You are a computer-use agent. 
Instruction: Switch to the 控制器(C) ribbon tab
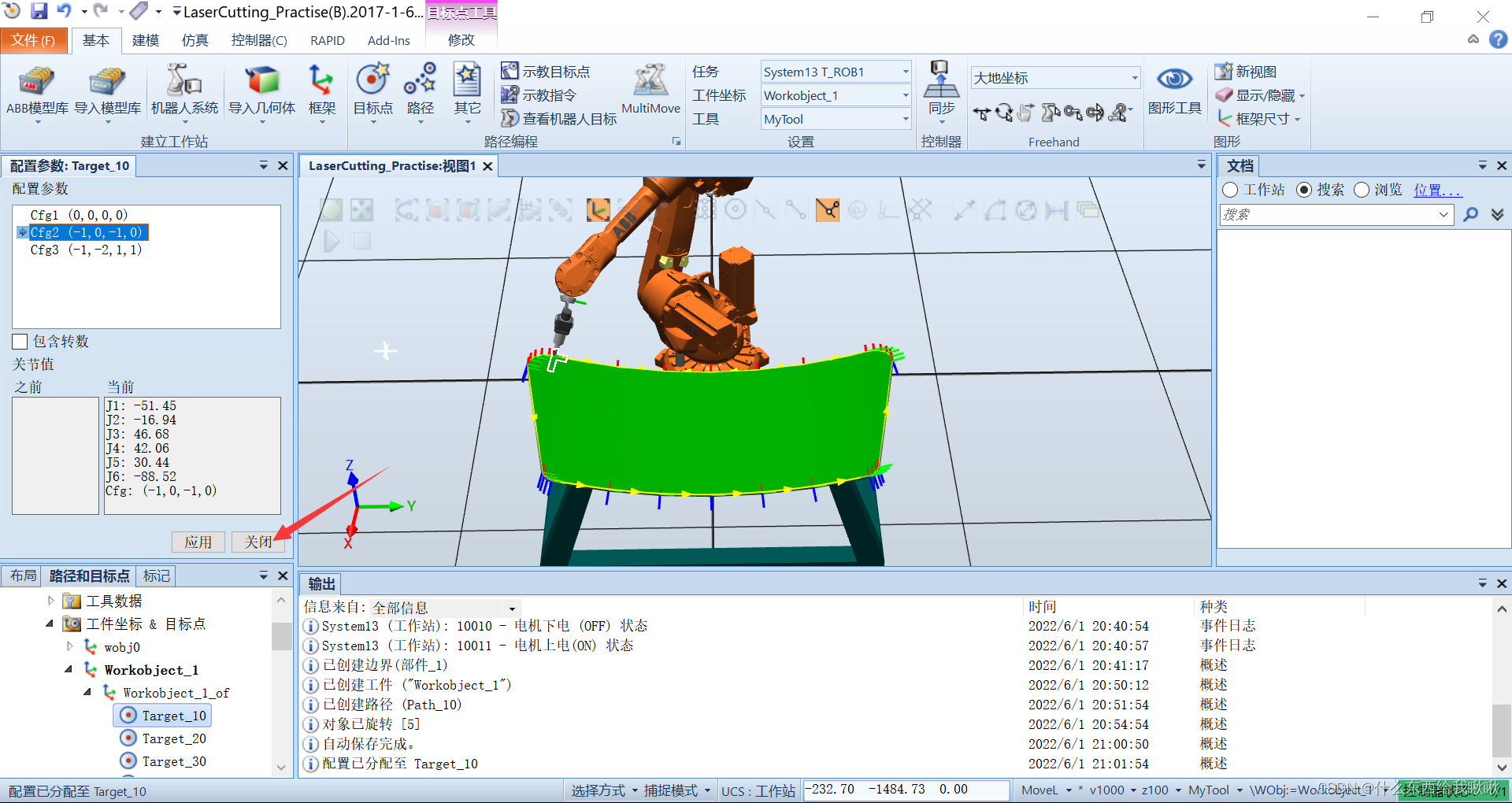pos(259,40)
